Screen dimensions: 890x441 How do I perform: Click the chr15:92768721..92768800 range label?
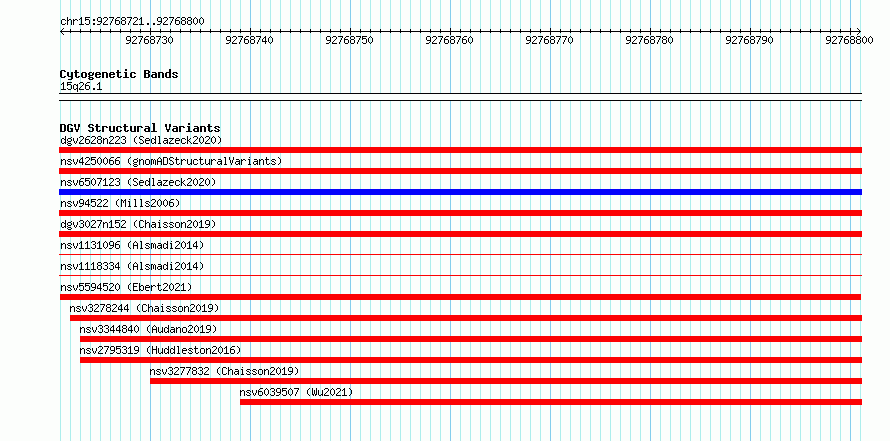[x=132, y=21]
